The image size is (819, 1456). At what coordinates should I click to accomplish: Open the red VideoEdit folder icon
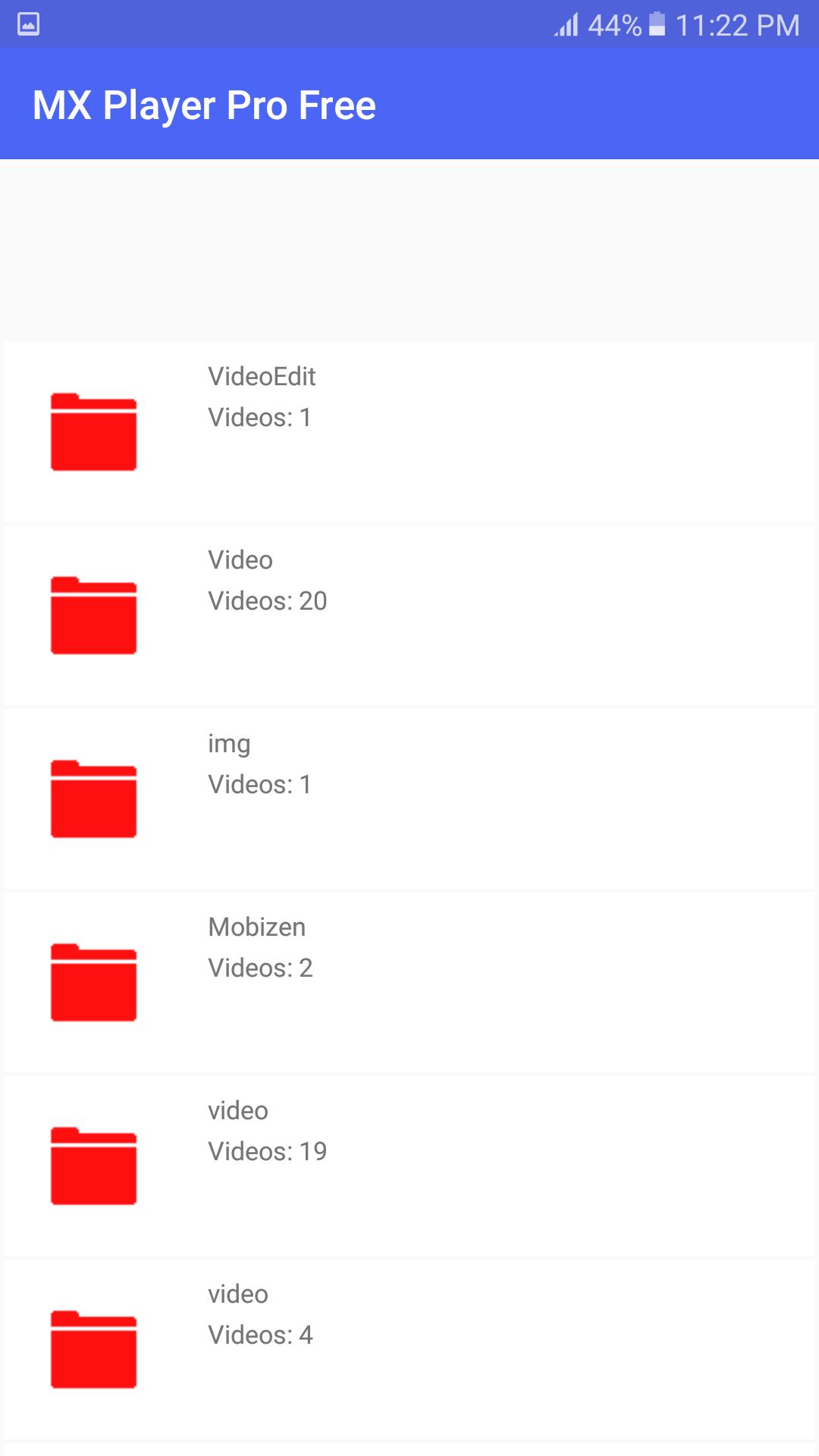93,431
